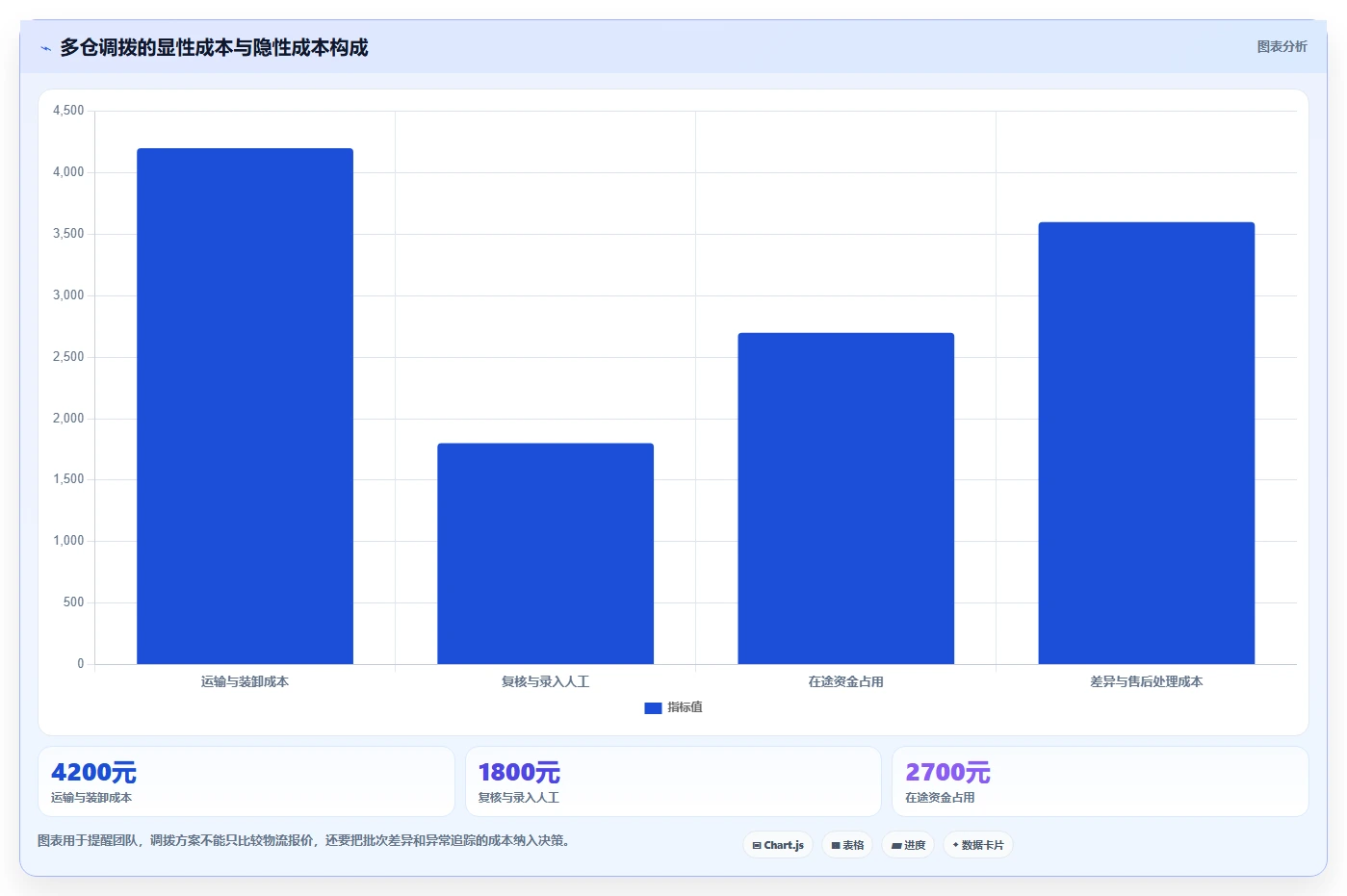1347x896 pixels.
Task: Click the x-axis label 复核与录入人工
Action: [x=545, y=681]
